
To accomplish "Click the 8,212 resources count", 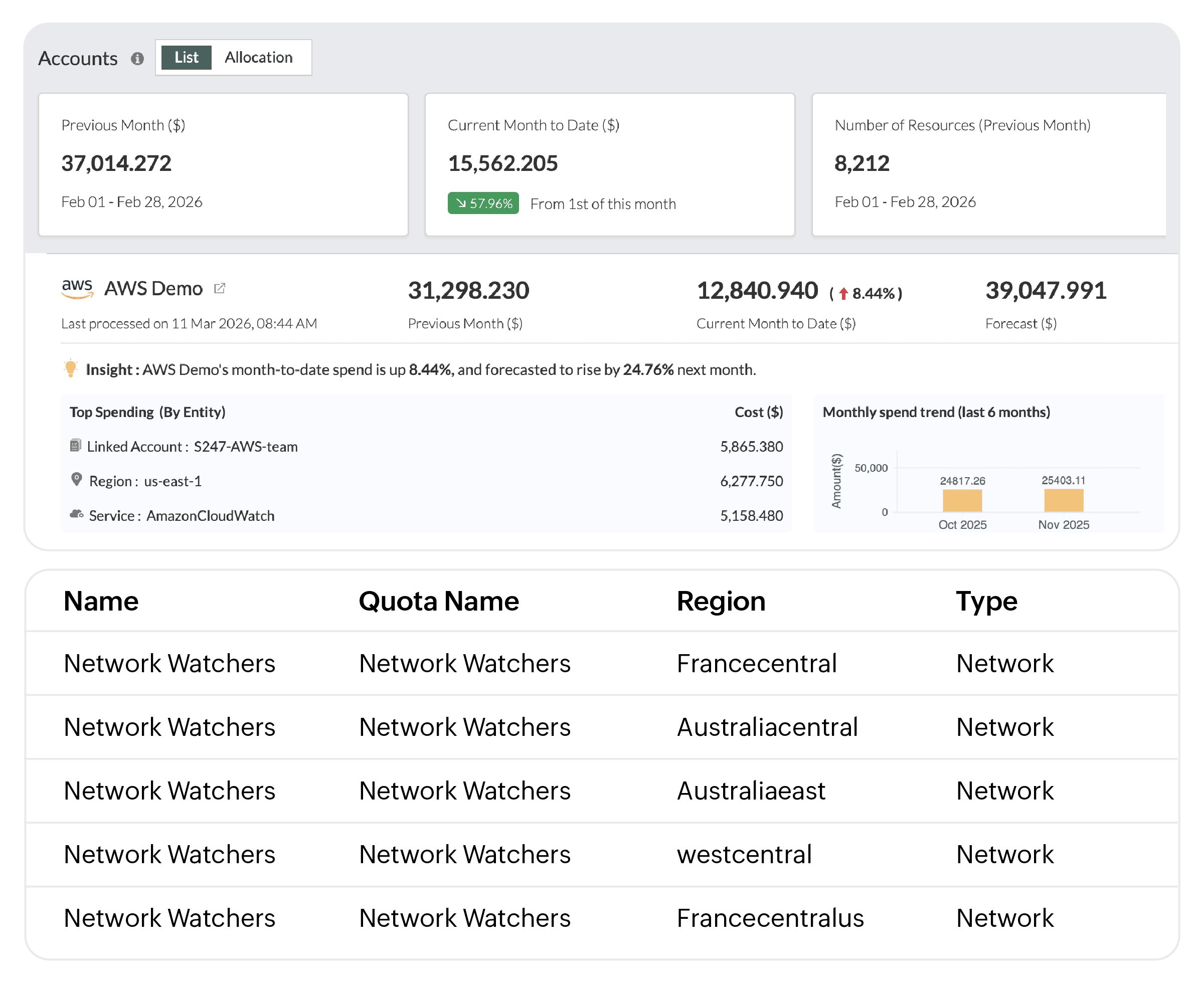I will point(862,163).
